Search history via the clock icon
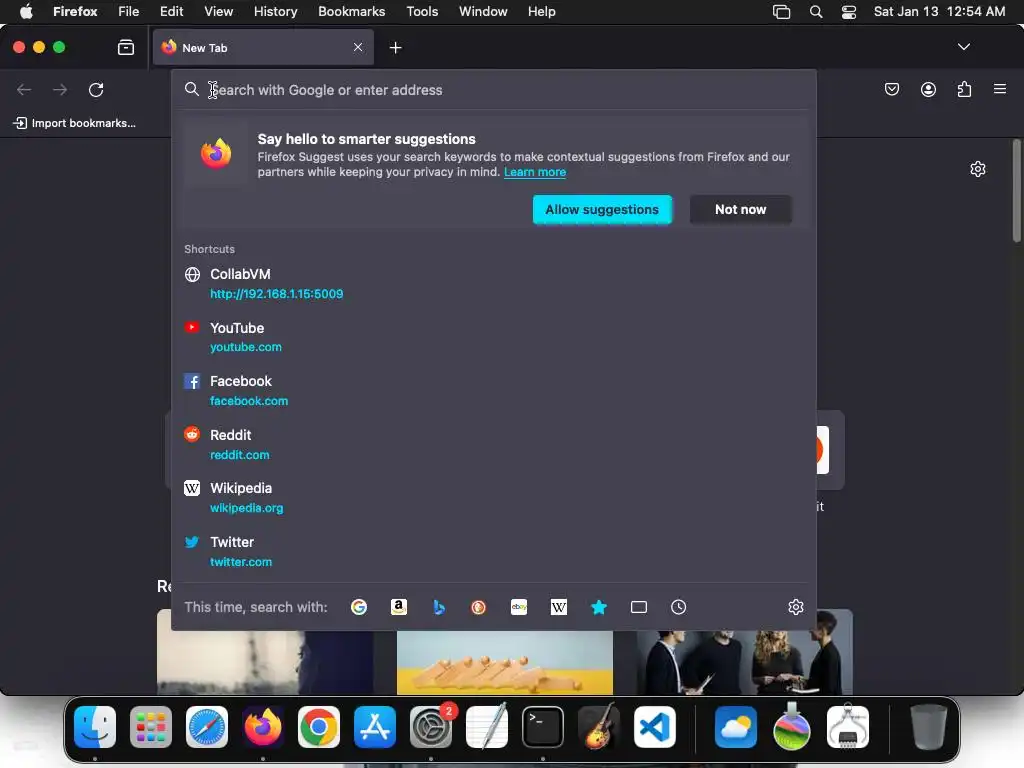 [x=679, y=607]
